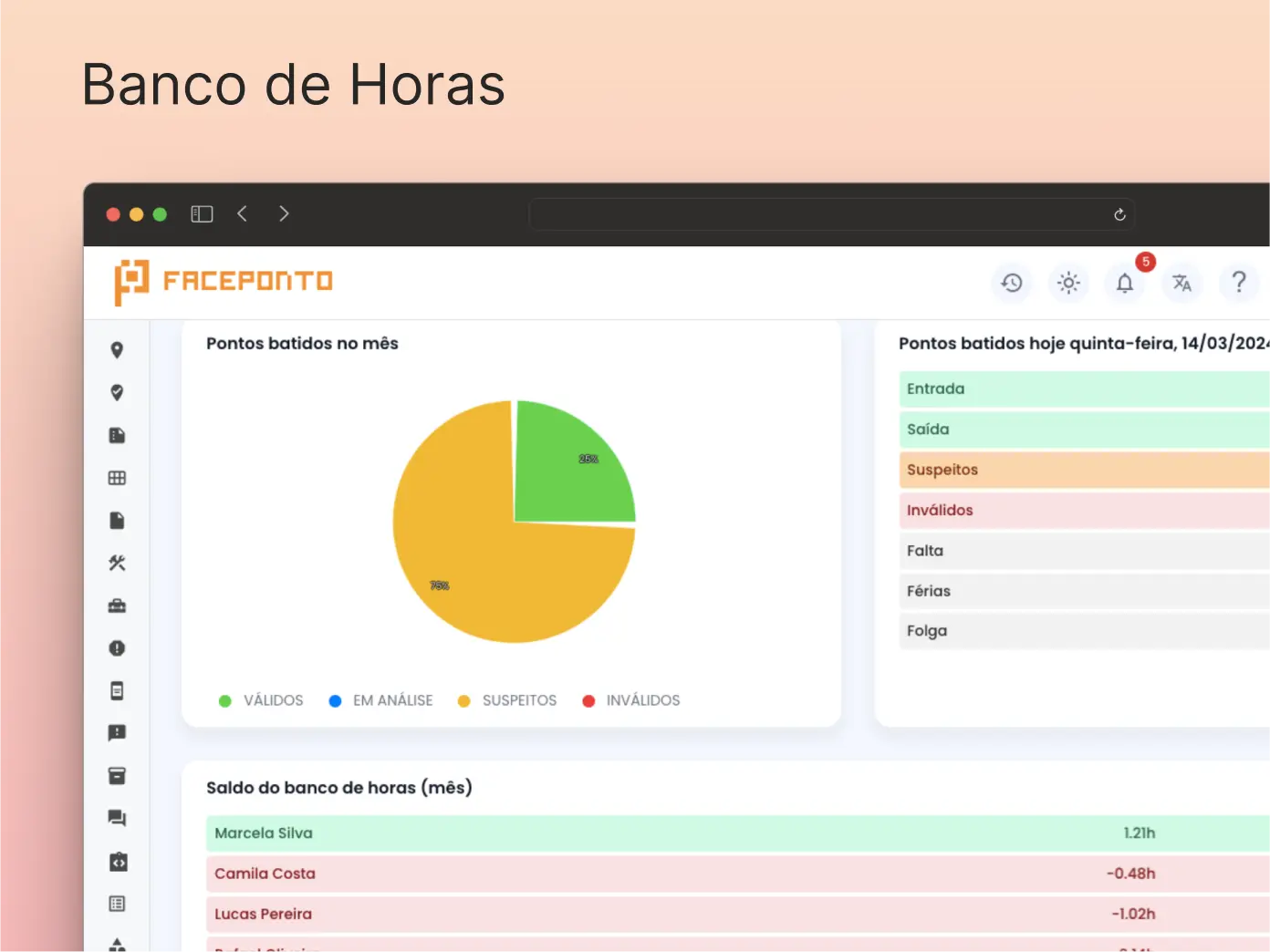1270x952 pixels.
Task: Open the archive box sidebar icon
Action: [117, 776]
